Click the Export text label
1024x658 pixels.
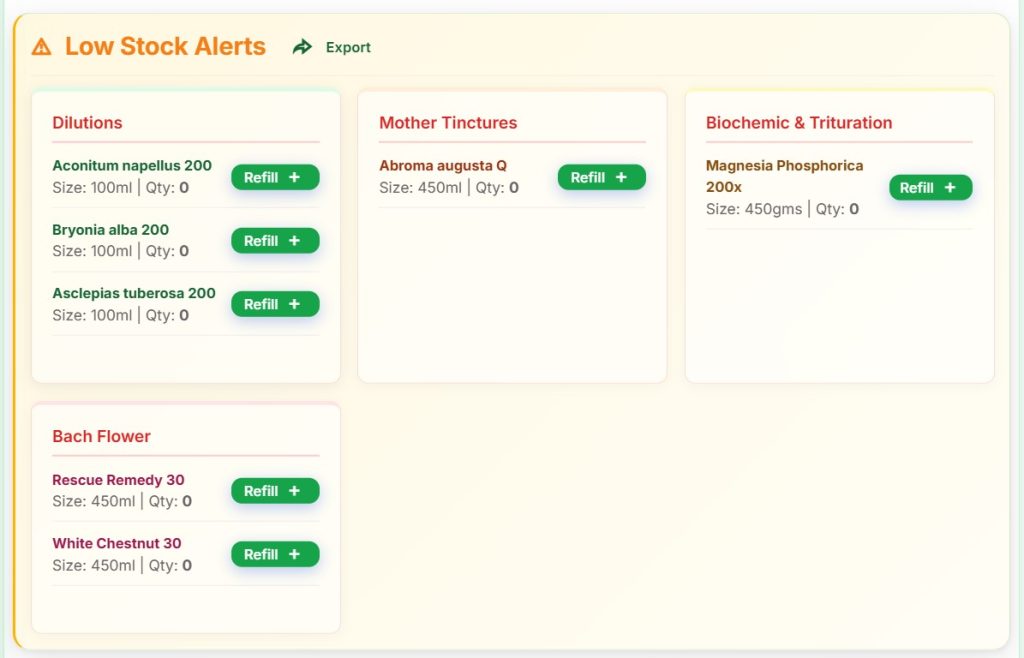pos(348,47)
